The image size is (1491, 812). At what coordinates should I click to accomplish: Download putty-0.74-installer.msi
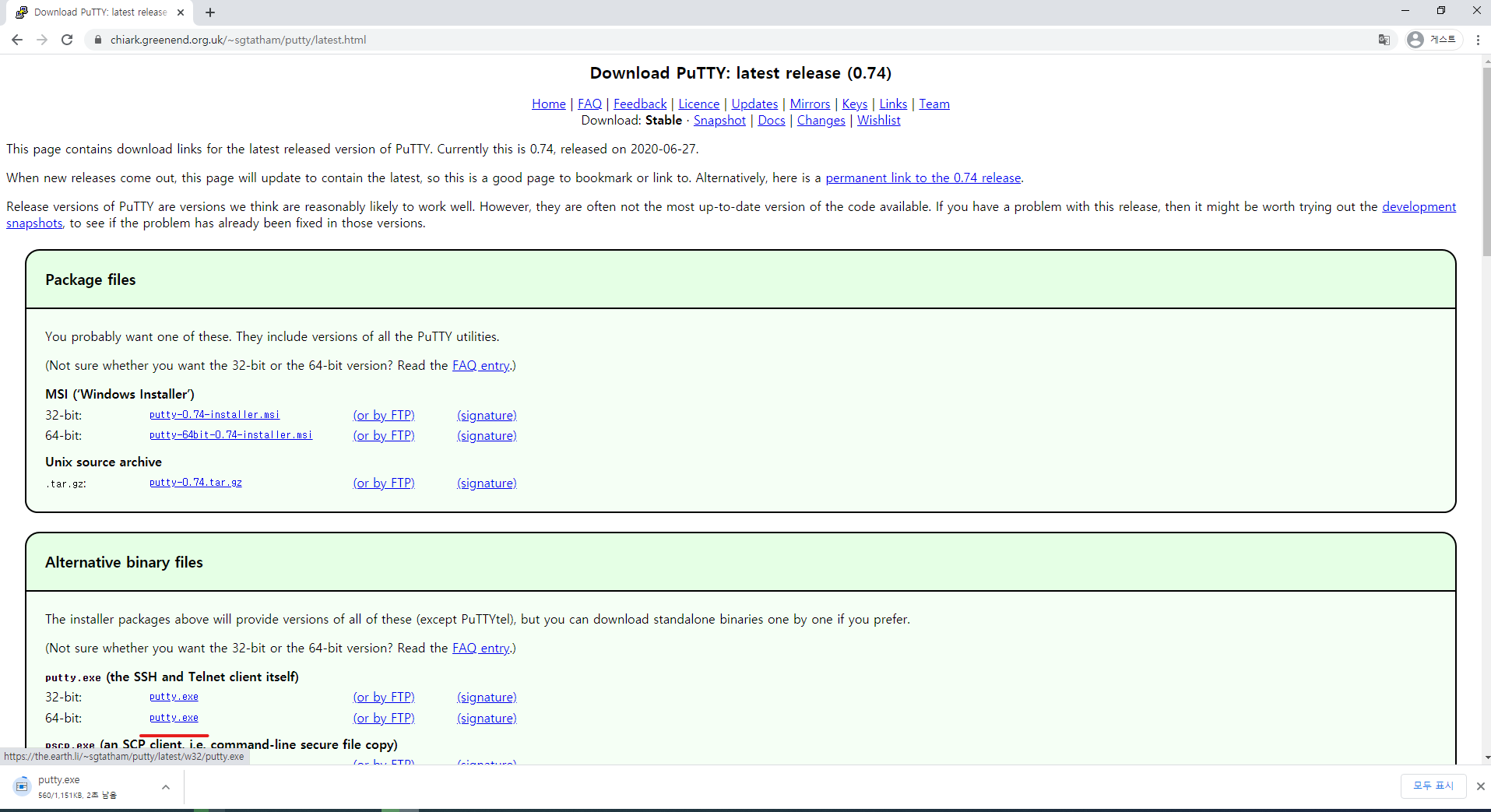pyautogui.click(x=215, y=415)
